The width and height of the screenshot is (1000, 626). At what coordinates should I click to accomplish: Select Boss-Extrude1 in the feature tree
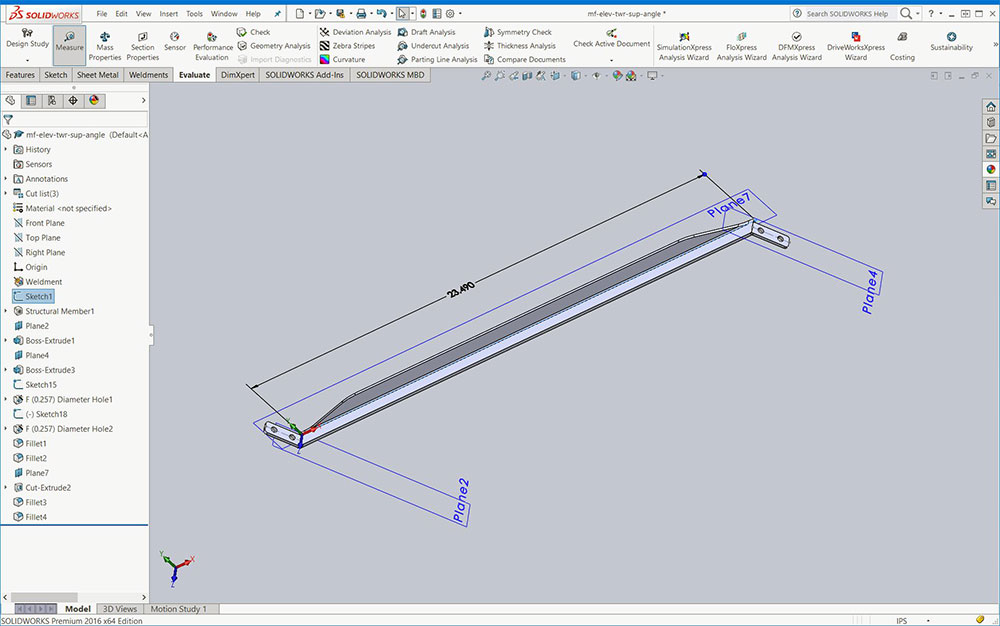pos(49,341)
